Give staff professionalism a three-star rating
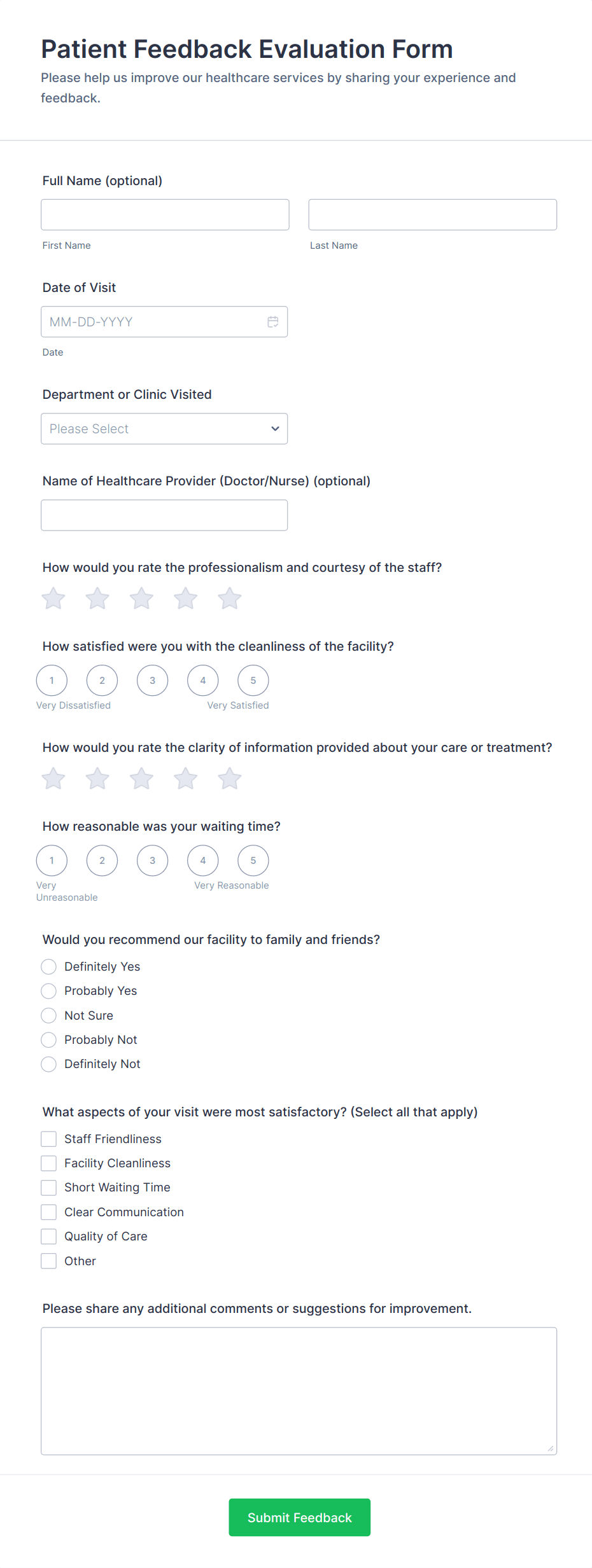 tap(141, 599)
